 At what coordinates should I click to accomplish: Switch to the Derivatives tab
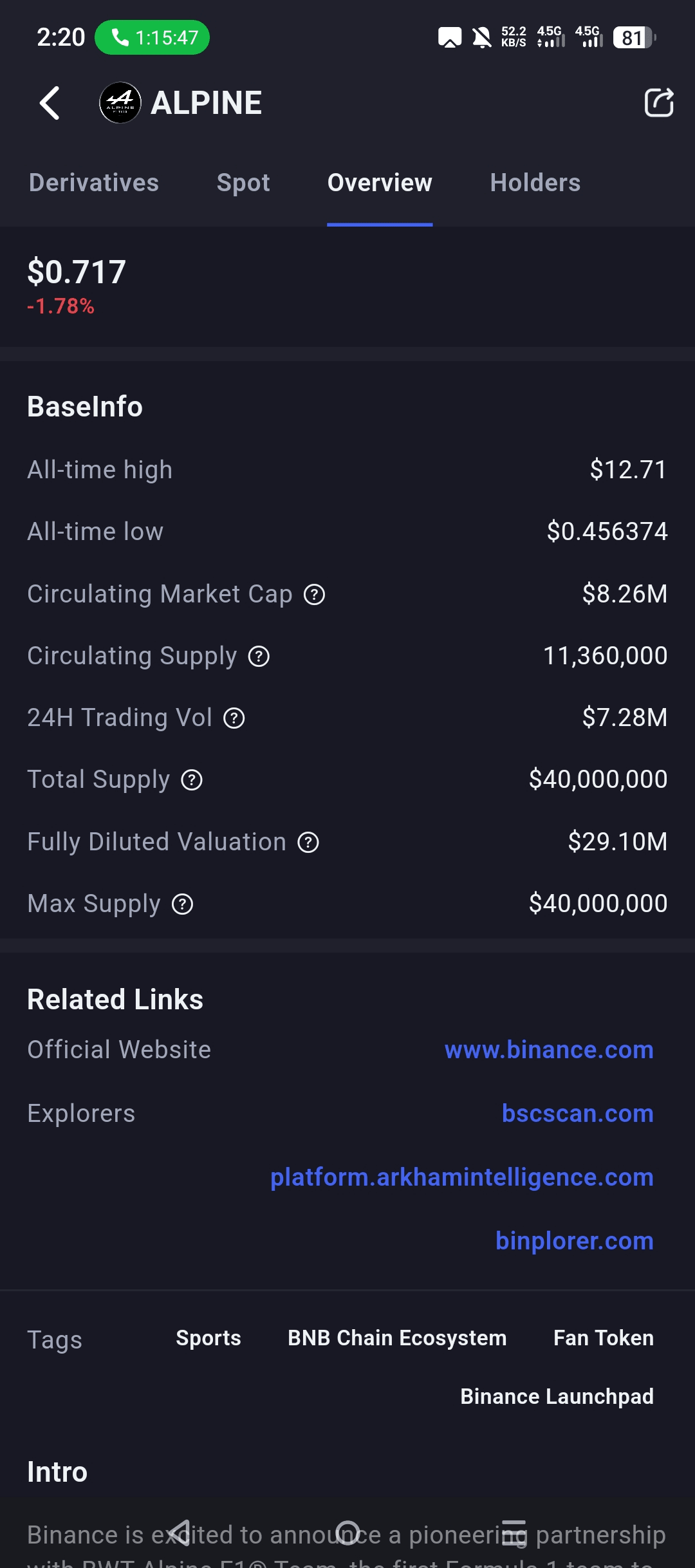pyautogui.click(x=94, y=183)
